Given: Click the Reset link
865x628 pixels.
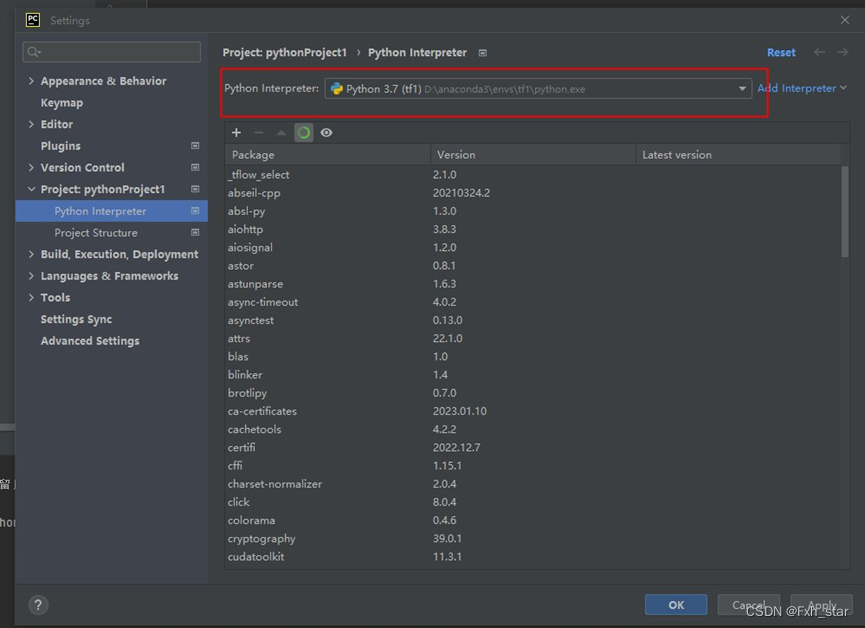Looking at the screenshot, I should pos(781,52).
